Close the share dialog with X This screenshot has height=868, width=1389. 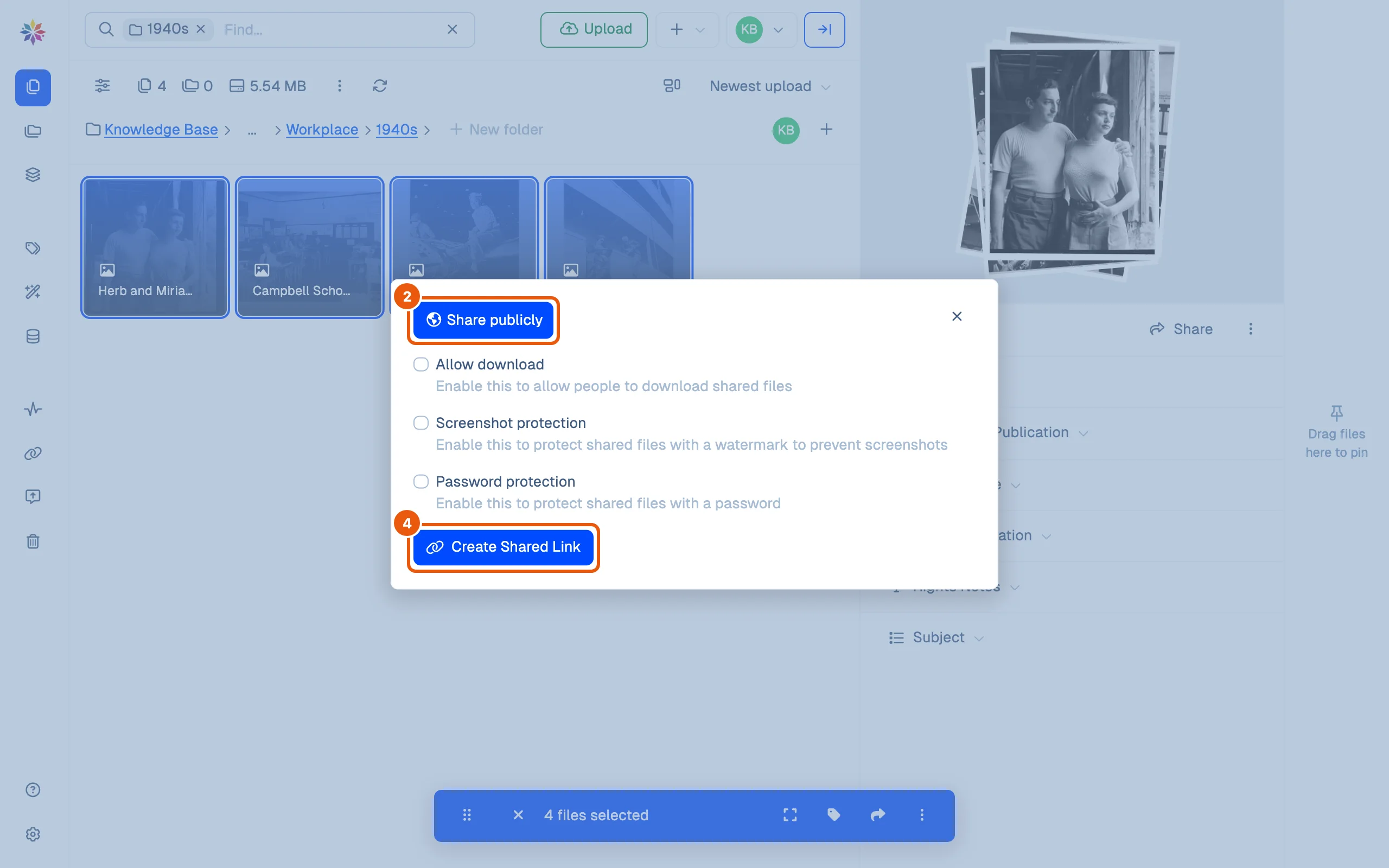[957, 316]
